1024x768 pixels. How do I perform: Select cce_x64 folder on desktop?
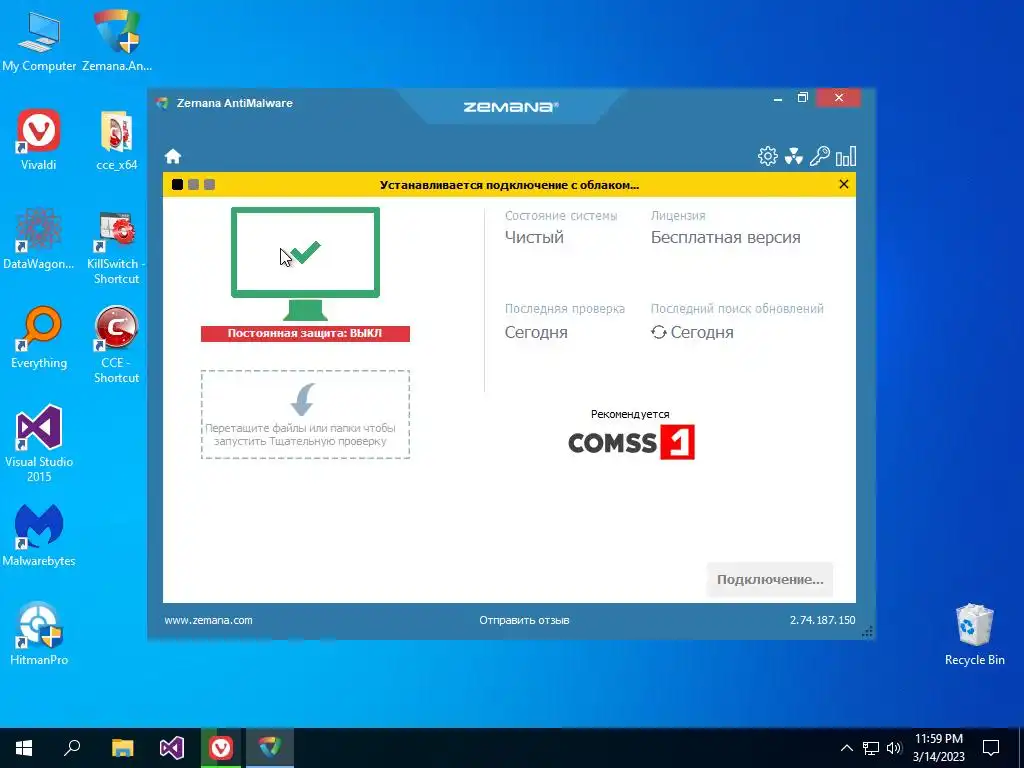(x=117, y=140)
